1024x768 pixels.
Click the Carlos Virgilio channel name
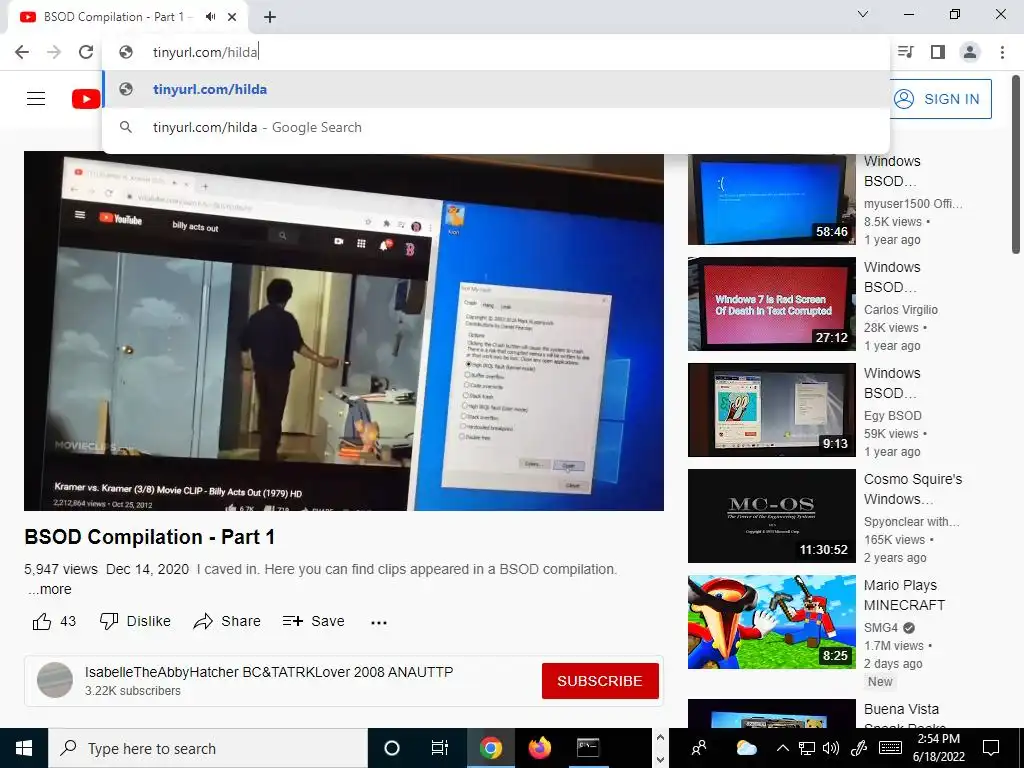coord(901,310)
